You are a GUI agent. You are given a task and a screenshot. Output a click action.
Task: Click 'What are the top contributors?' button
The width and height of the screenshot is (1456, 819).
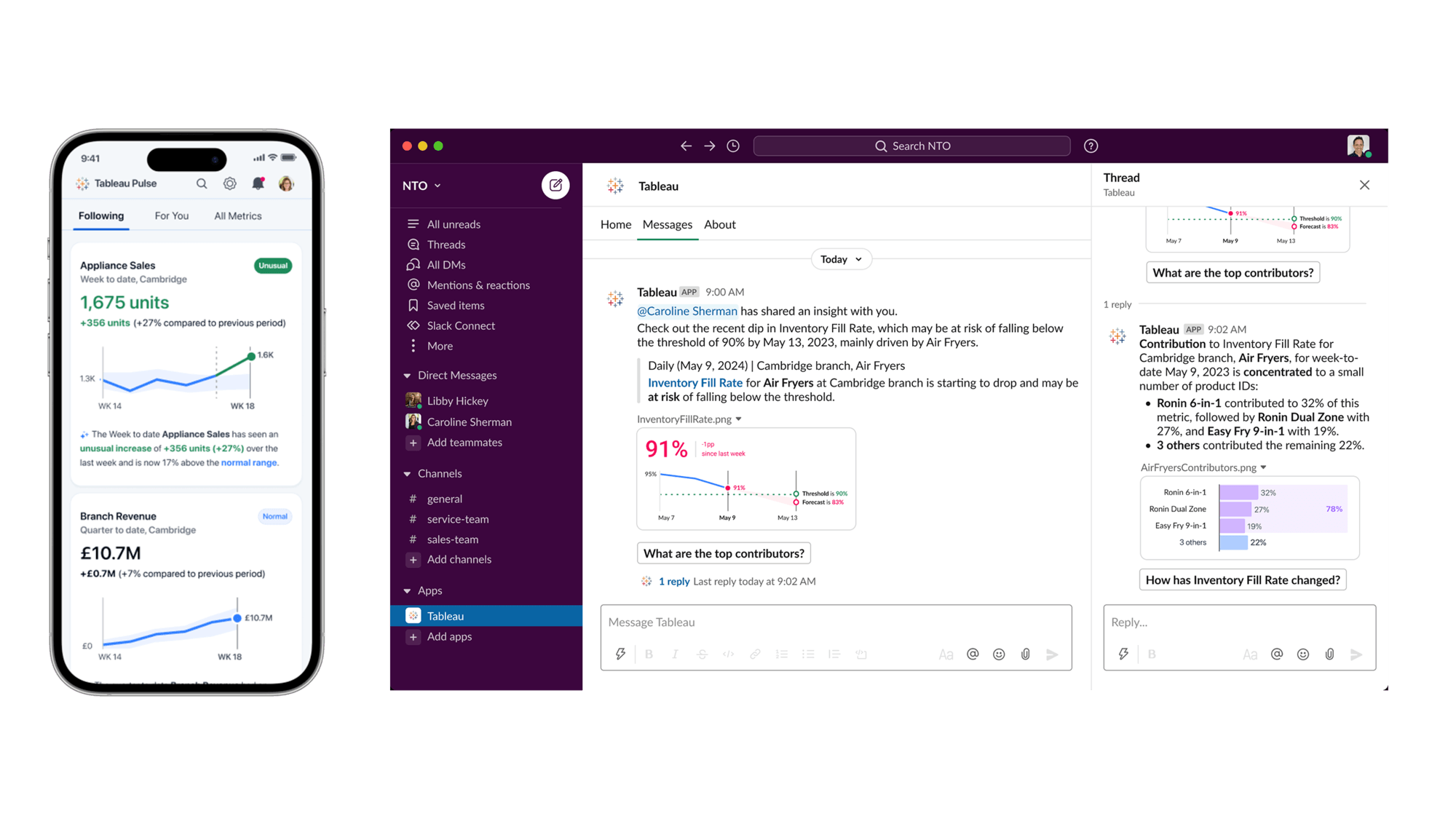point(724,552)
